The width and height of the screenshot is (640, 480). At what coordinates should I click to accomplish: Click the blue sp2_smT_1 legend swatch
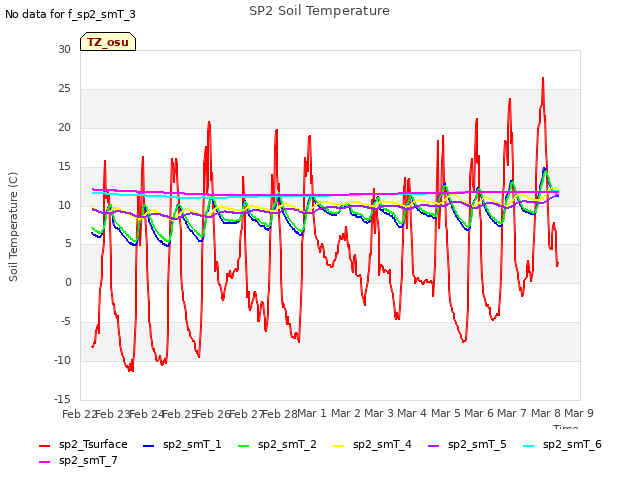[149, 446]
